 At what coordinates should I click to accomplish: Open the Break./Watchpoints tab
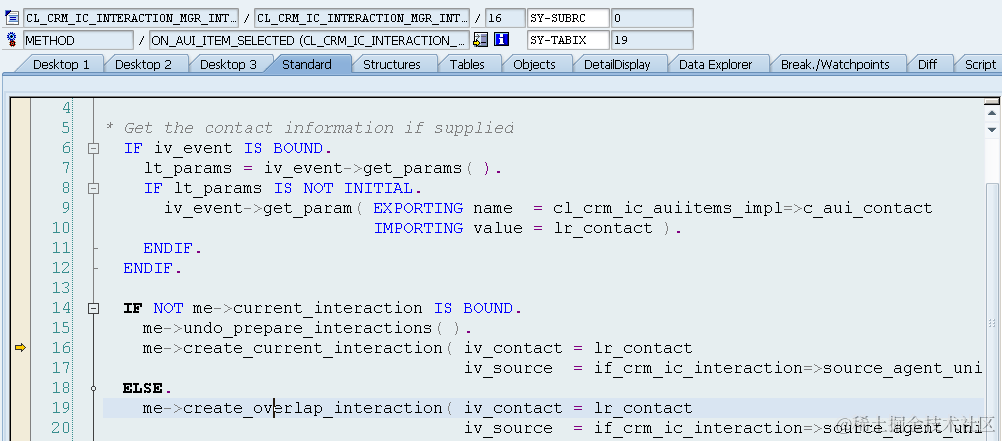coord(835,65)
